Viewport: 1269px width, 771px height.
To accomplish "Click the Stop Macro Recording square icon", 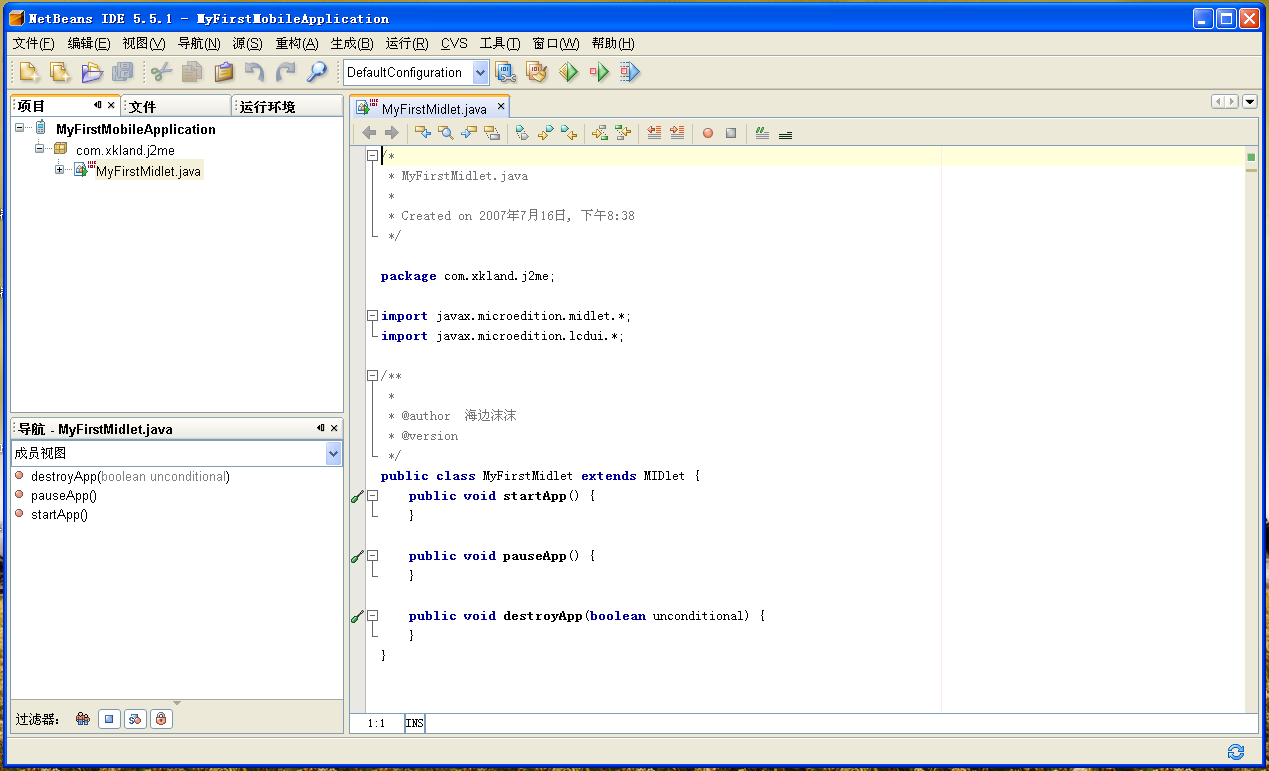I will pyautogui.click(x=731, y=133).
